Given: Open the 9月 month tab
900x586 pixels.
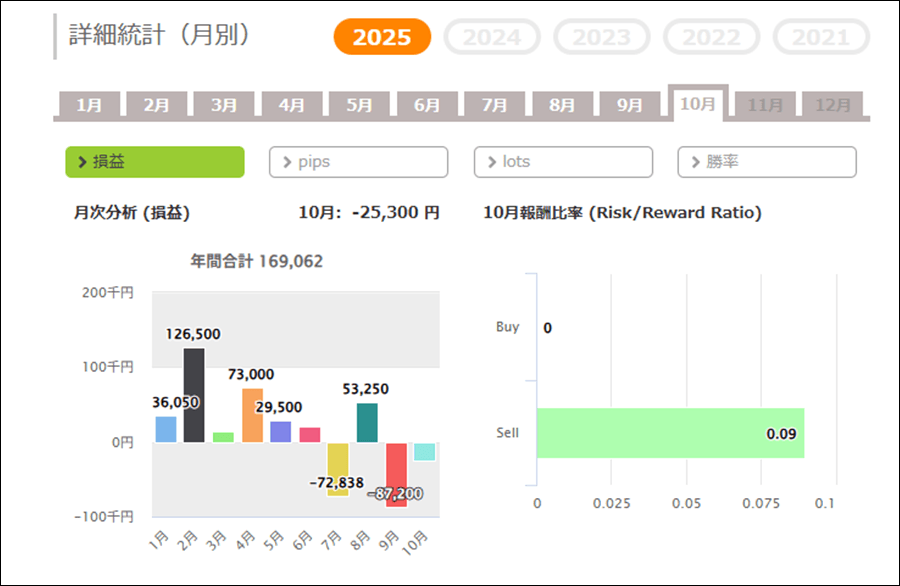Looking at the screenshot, I should pyautogui.click(x=629, y=105).
